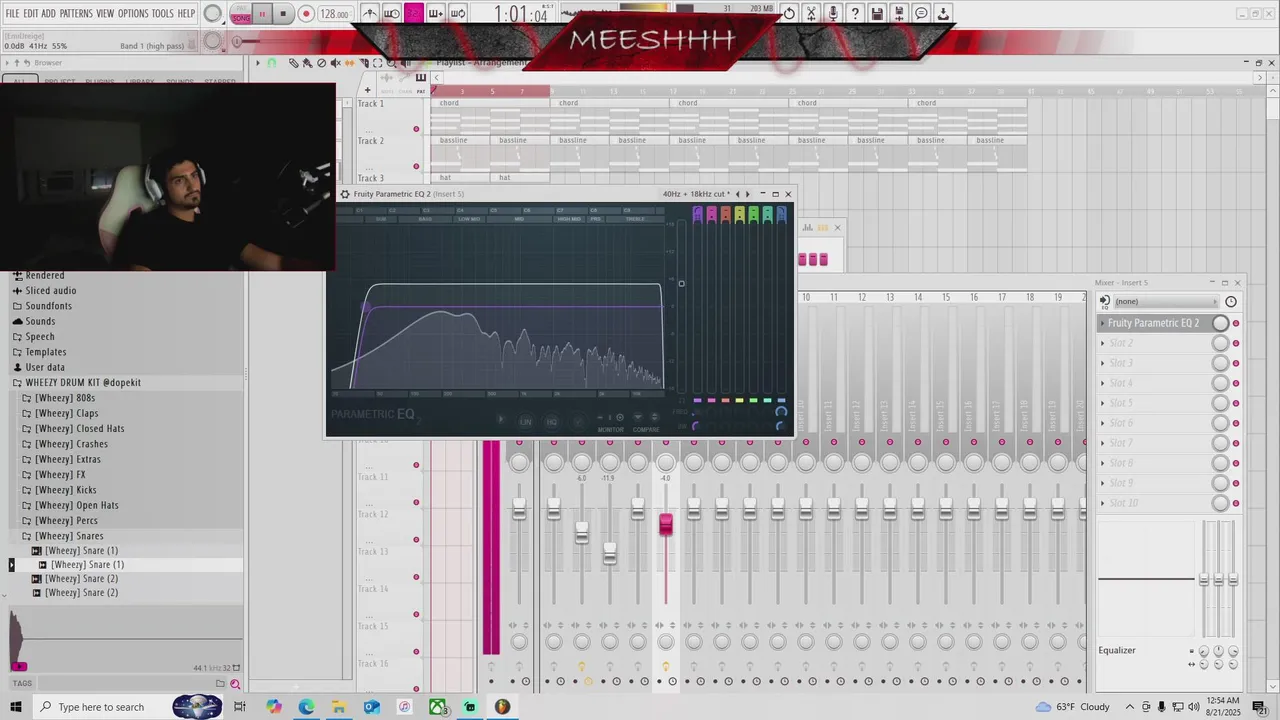This screenshot has width=1280, height=720.
Task: Click the main level slider handle in EQ
Action: click(681, 284)
